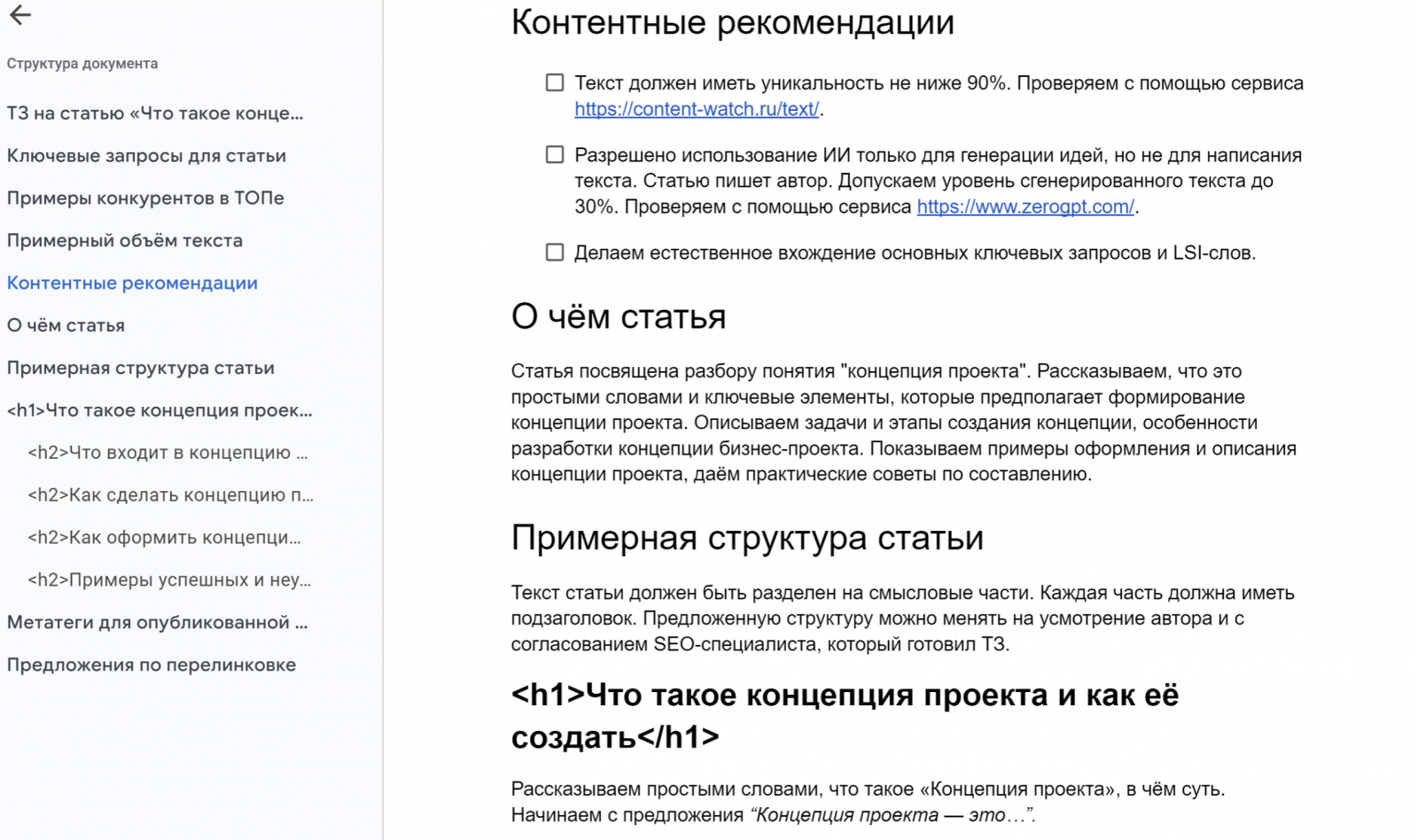Close the document outline with back arrow
Viewport: 1418px width, 840px height.
[19, 15]
